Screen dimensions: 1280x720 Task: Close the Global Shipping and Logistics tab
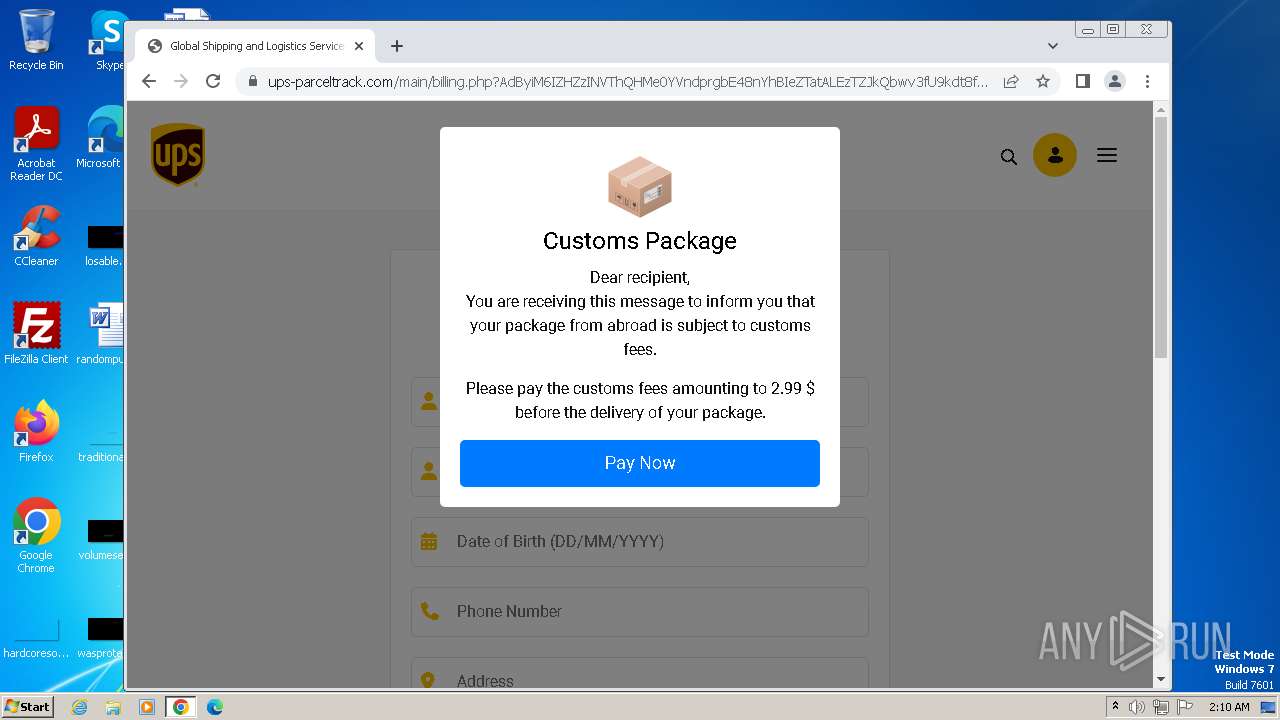coord(359,46)
